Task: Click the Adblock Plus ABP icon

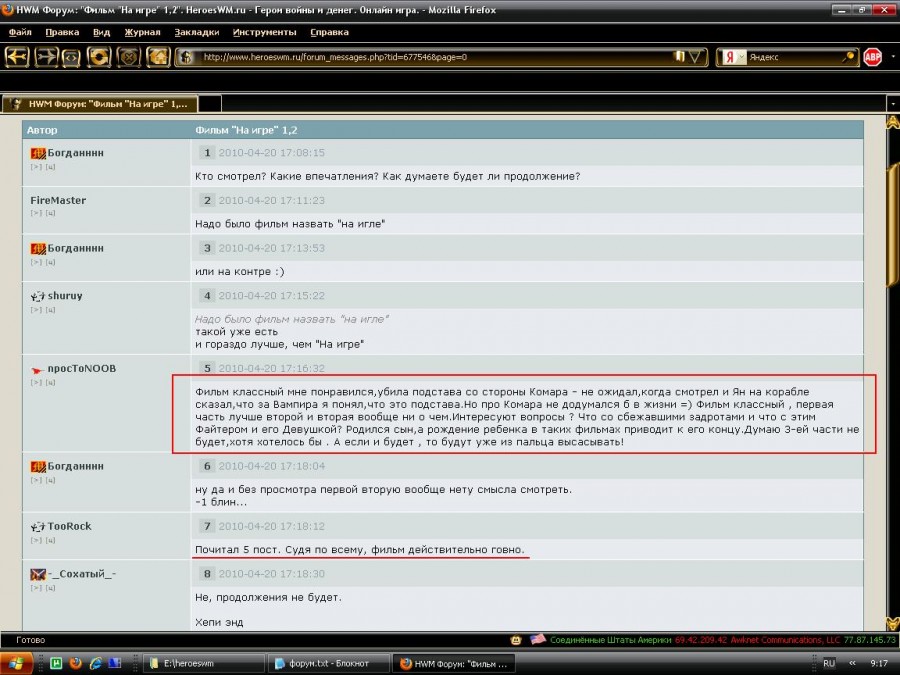Action: click(x=872, y=57)
